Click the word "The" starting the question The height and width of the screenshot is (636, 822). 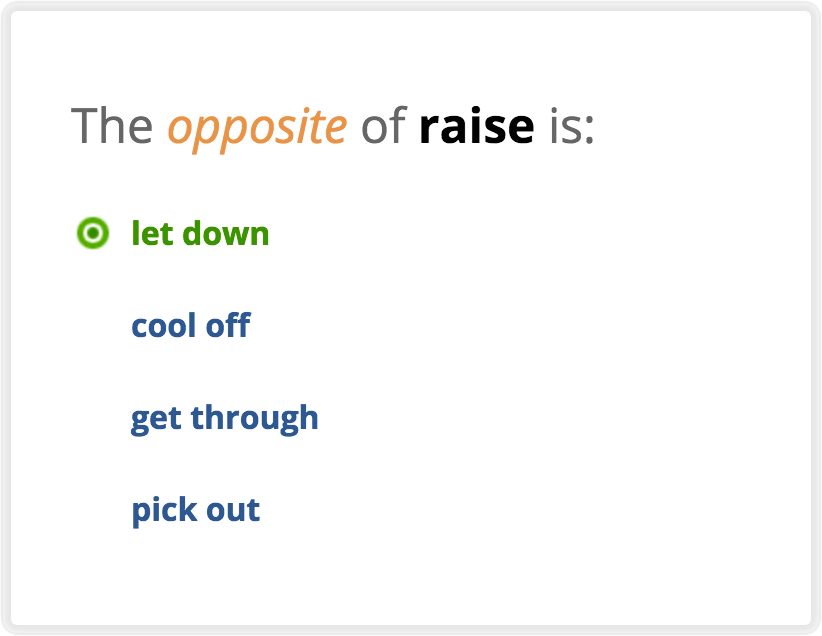tap(112, 127)
